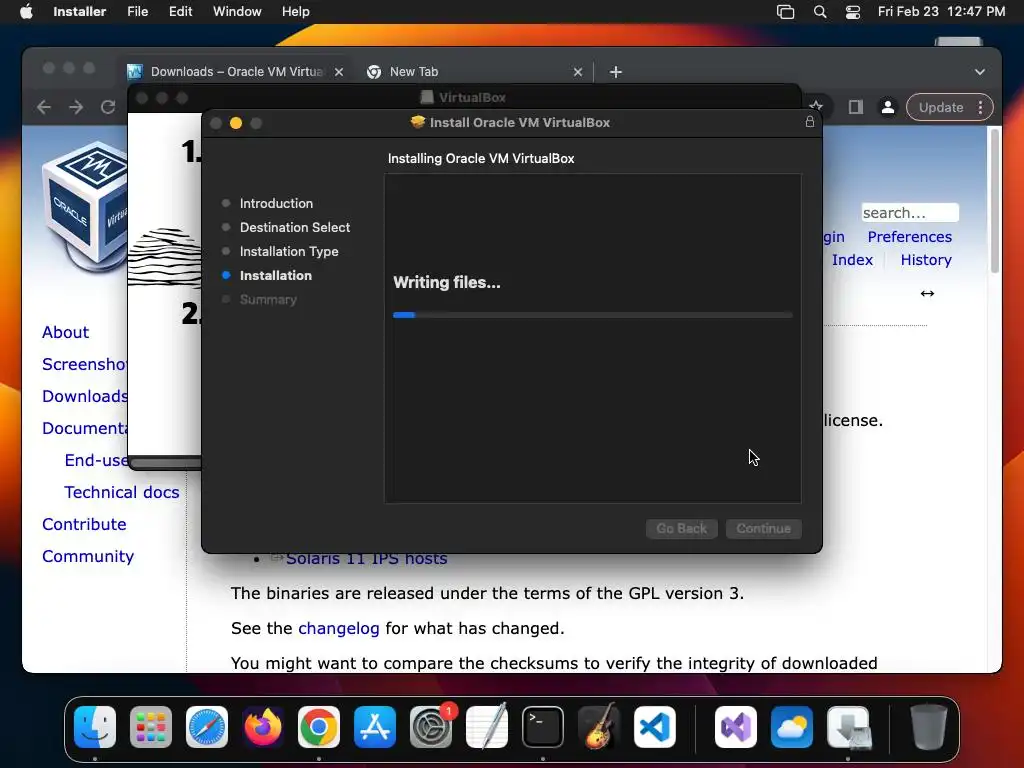The height and width of the screenshot is (768, 1024).
Task: Close the Downloads Oracle VM tab
Action: (x=339, y=72)
